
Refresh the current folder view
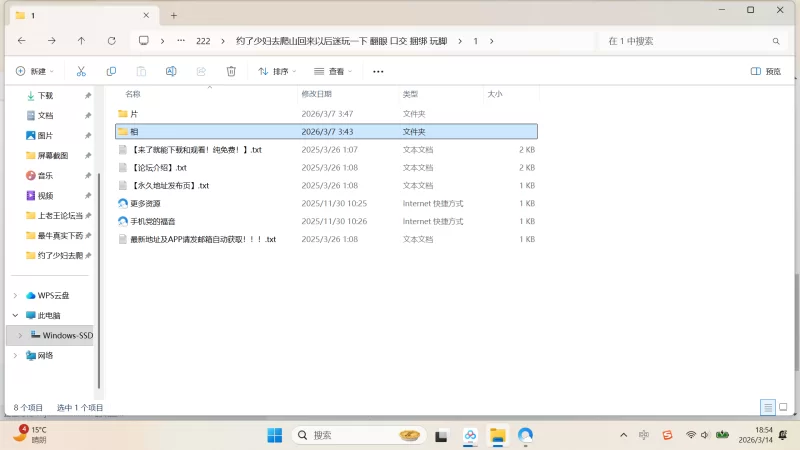tap(111, 41)
